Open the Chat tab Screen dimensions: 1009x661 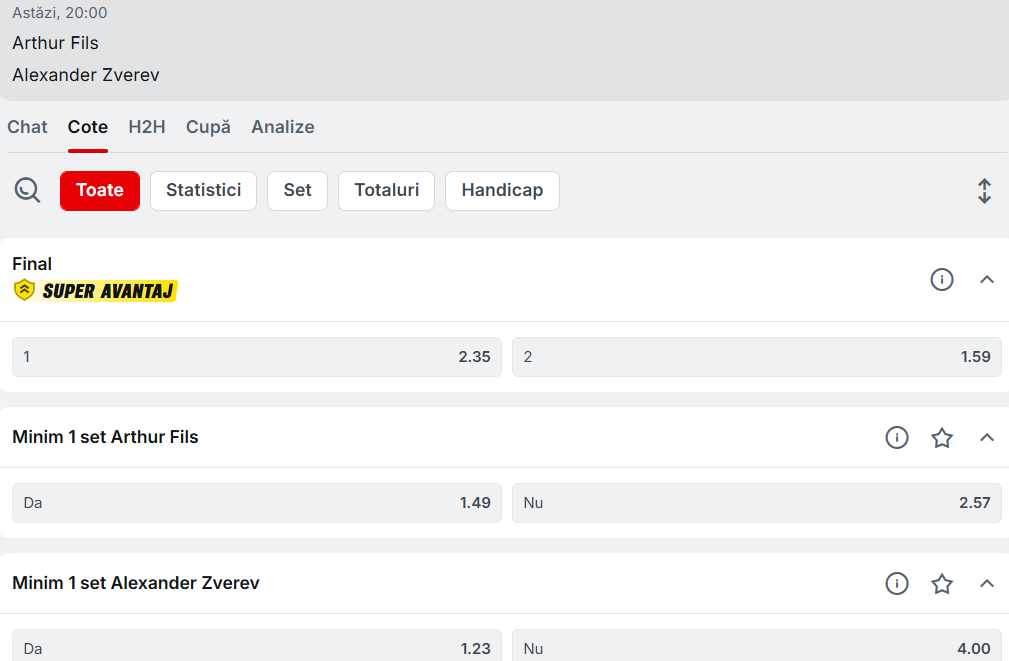pyautogui.click(x=27, y=127)
